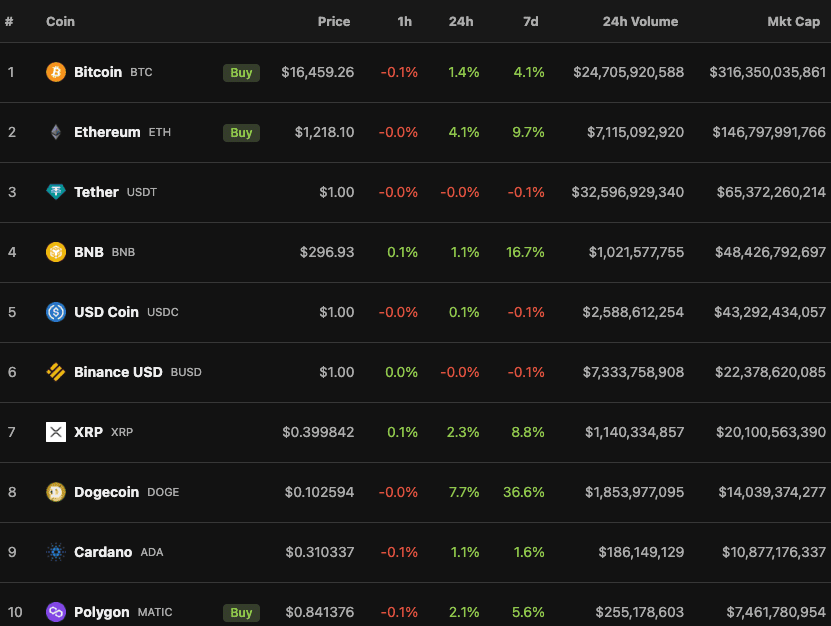The width and height of the screenshot is (831, 626).
Task: Sort by 7d change column header
Action: click(531, 22)
